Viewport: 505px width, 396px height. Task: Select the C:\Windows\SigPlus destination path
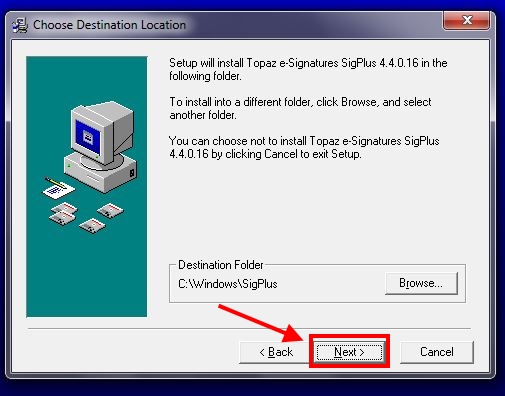click(x=228, y=284)
